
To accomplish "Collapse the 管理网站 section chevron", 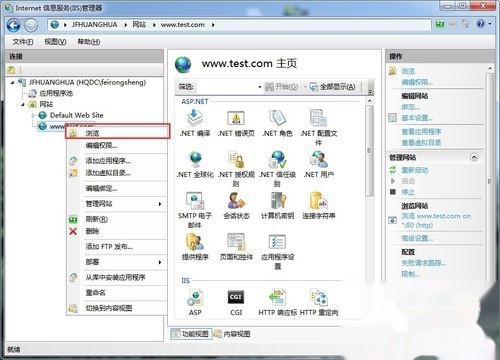I will [x=474, y=157].
